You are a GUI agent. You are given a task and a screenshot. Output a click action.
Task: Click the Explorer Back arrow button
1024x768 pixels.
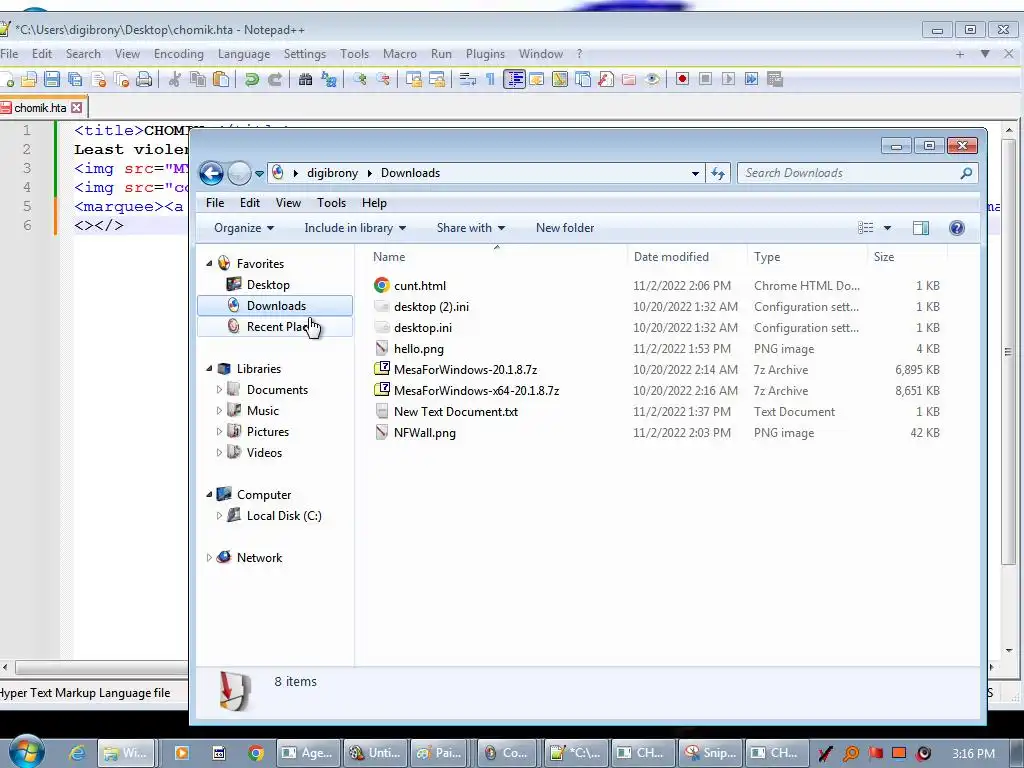point(211,173)
